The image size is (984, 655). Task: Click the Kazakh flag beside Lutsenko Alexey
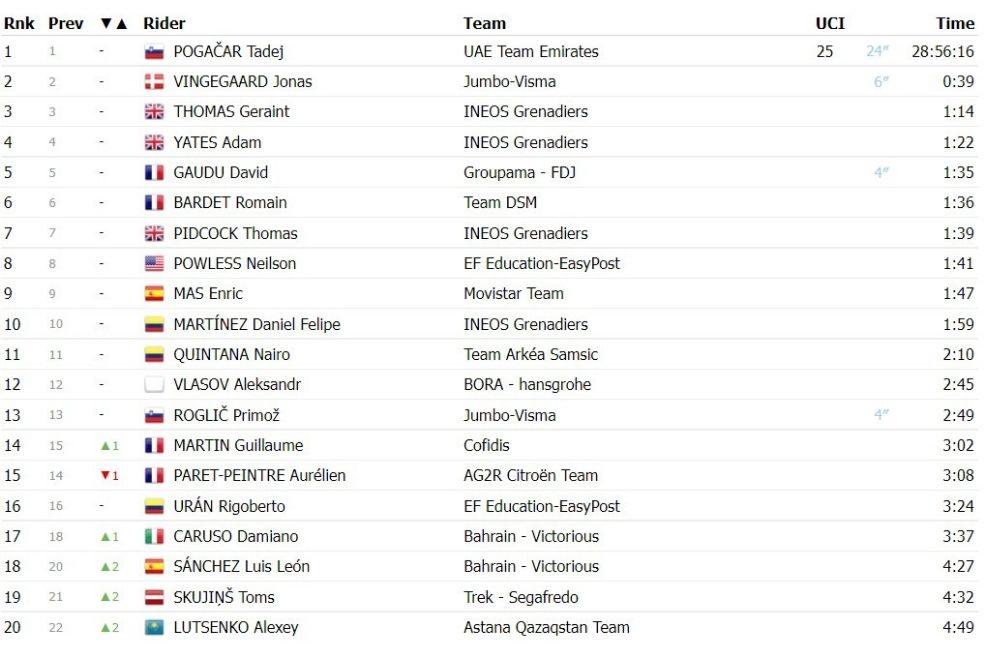point(154,627)
